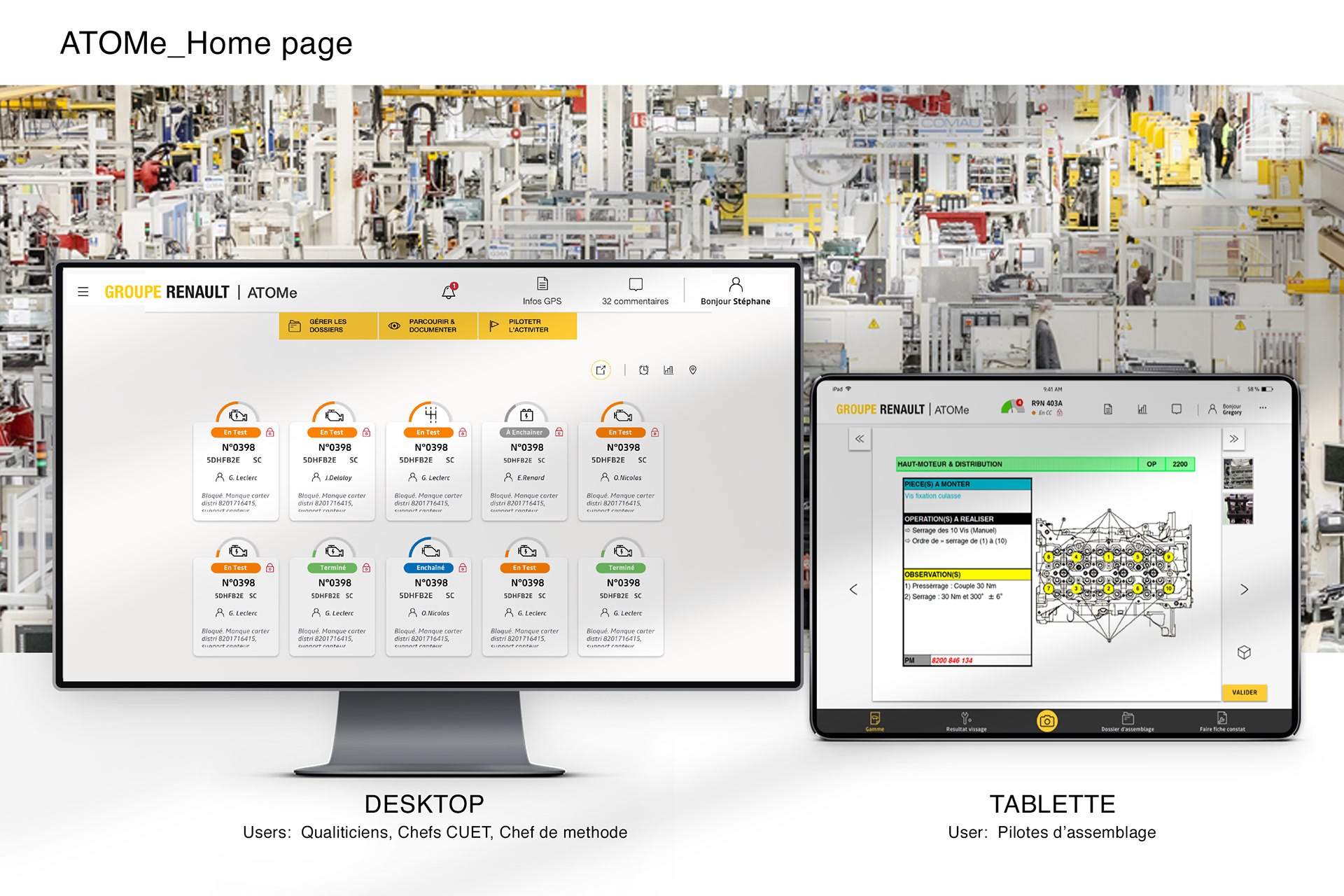Toggle lock on the Enchaîné card

(463, 568)
